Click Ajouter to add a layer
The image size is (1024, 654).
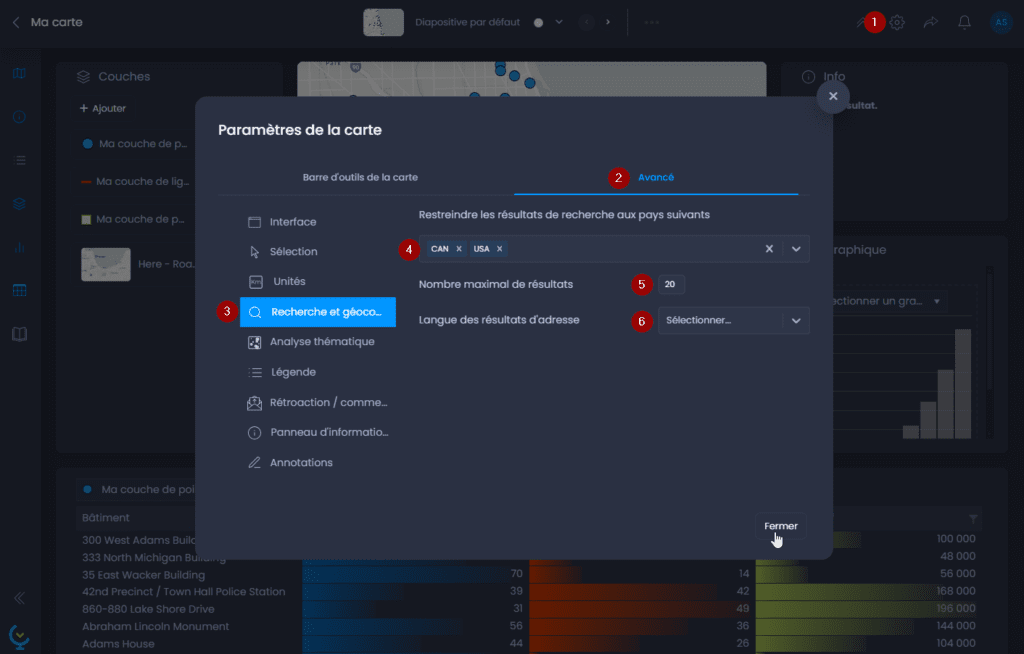pos(103,108)
